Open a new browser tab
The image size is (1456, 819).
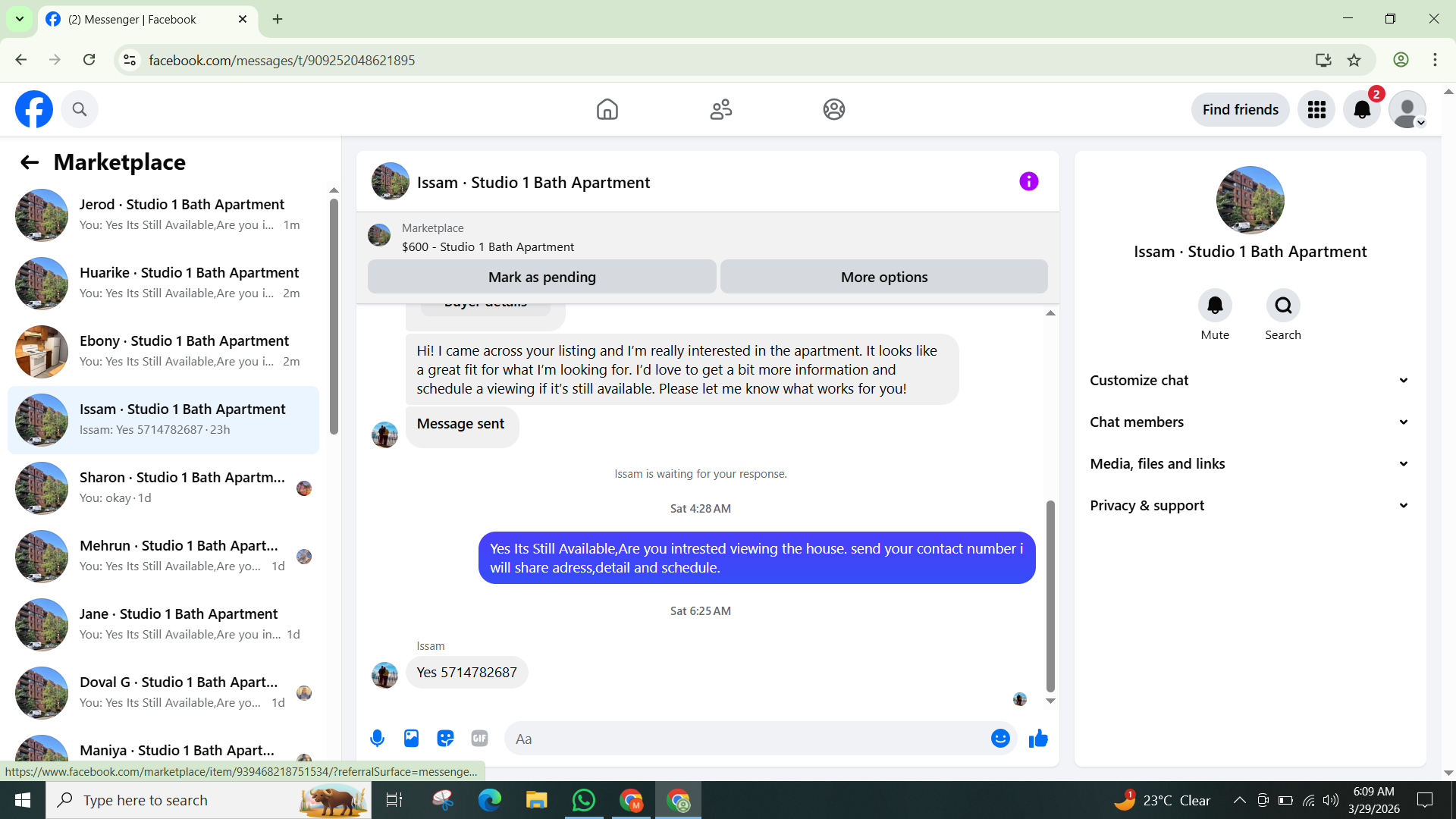click(x=278, y=19)
